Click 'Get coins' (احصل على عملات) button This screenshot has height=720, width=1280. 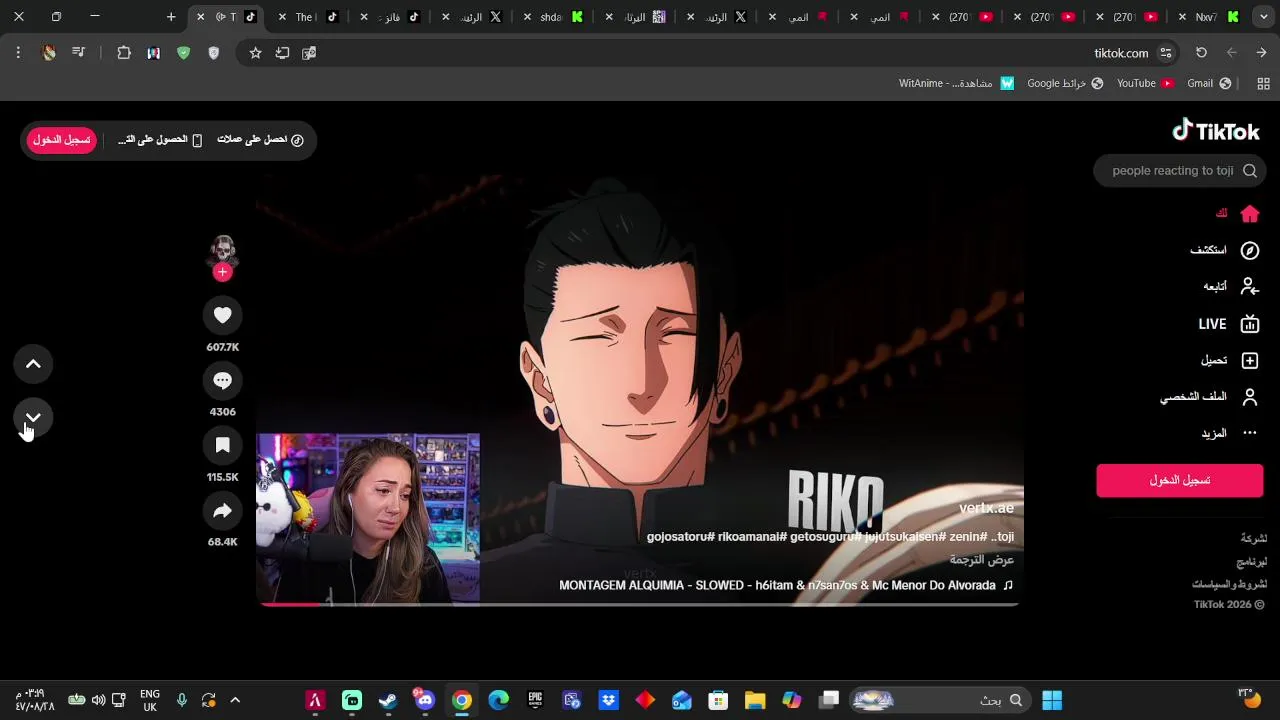[260, 140]
